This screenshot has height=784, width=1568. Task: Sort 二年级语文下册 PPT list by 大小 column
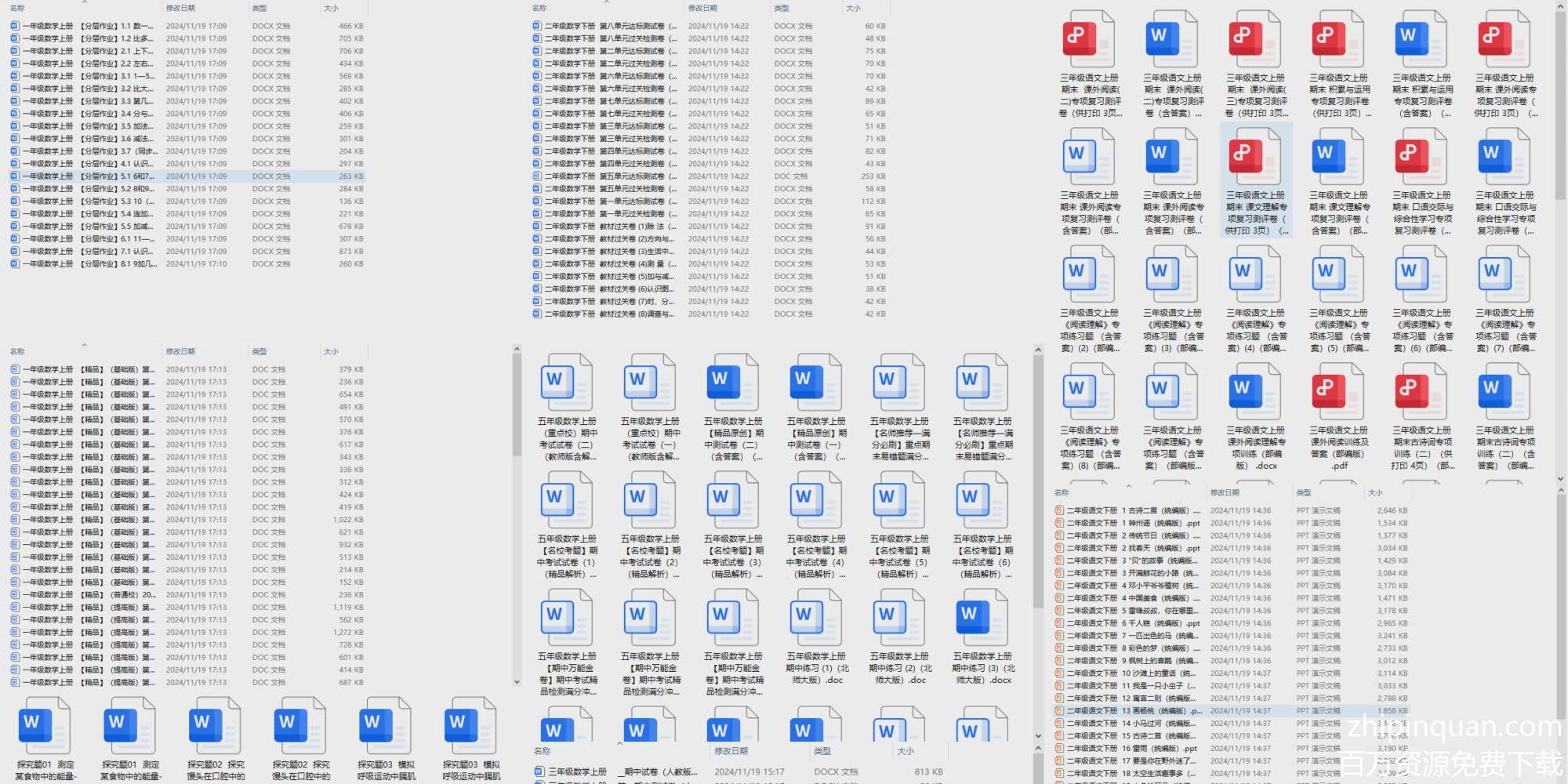pos(1375,492)
